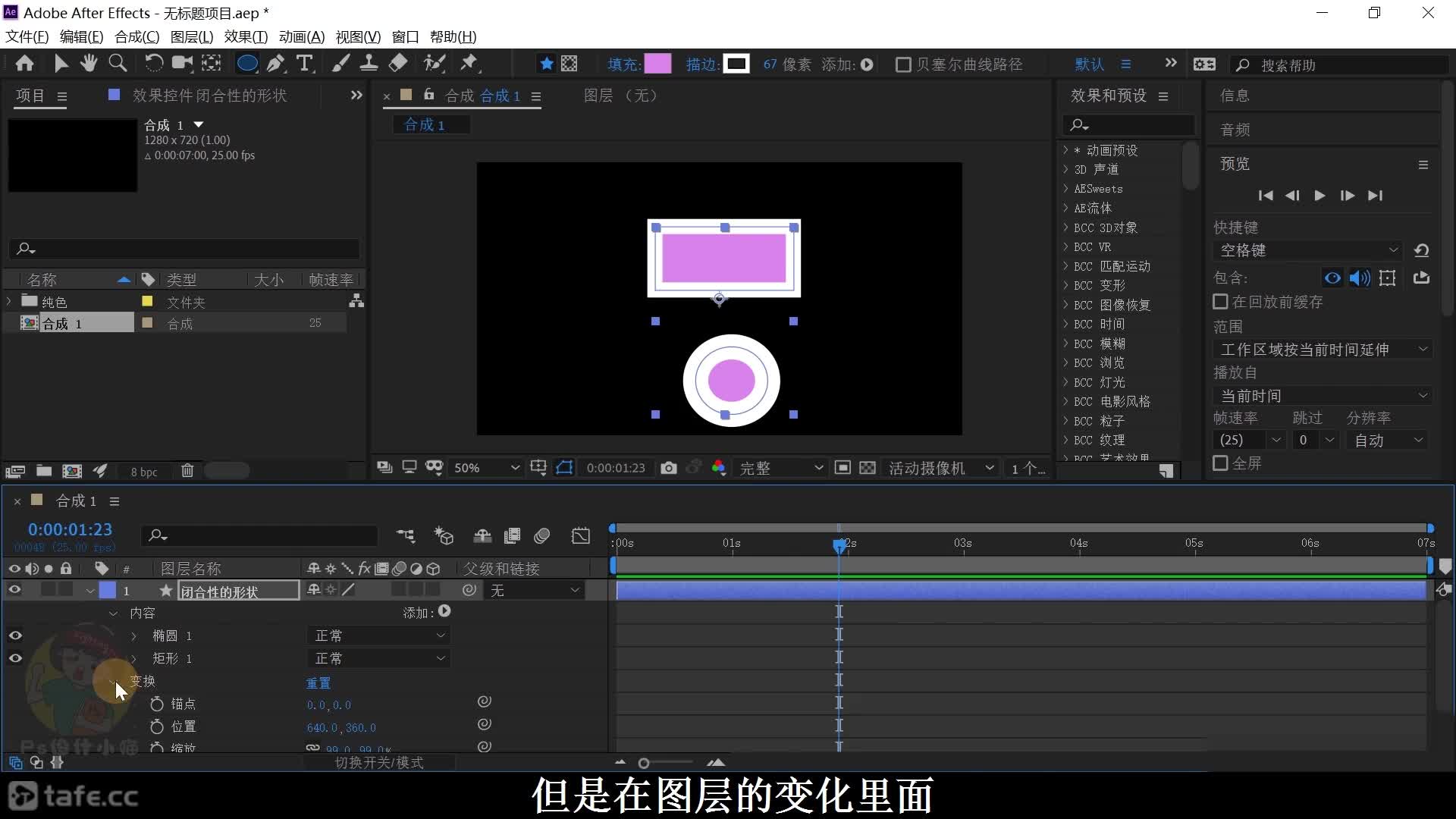This screenshot has height=819, width=1456.
Task: Click the snapshot camera icon in viewer
Action: tap(668, 468)
